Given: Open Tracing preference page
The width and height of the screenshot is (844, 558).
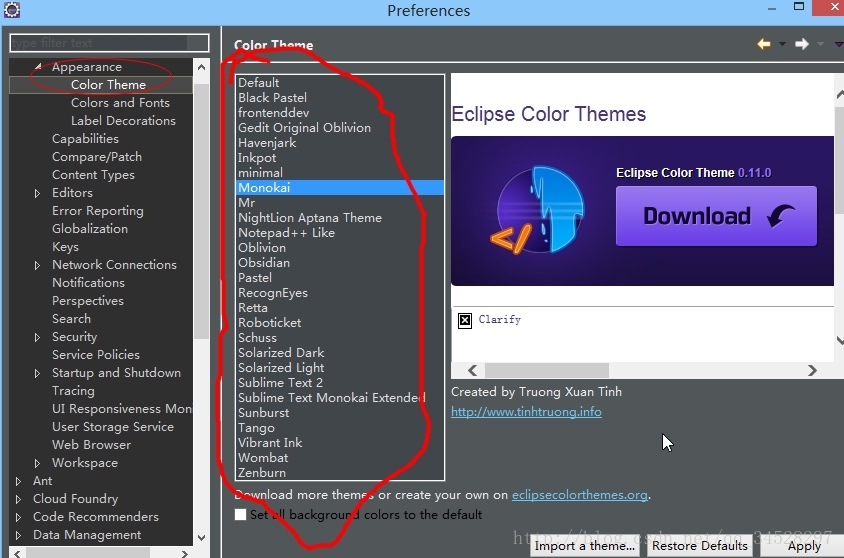Looking at the screenshot, I should (73, 391).
